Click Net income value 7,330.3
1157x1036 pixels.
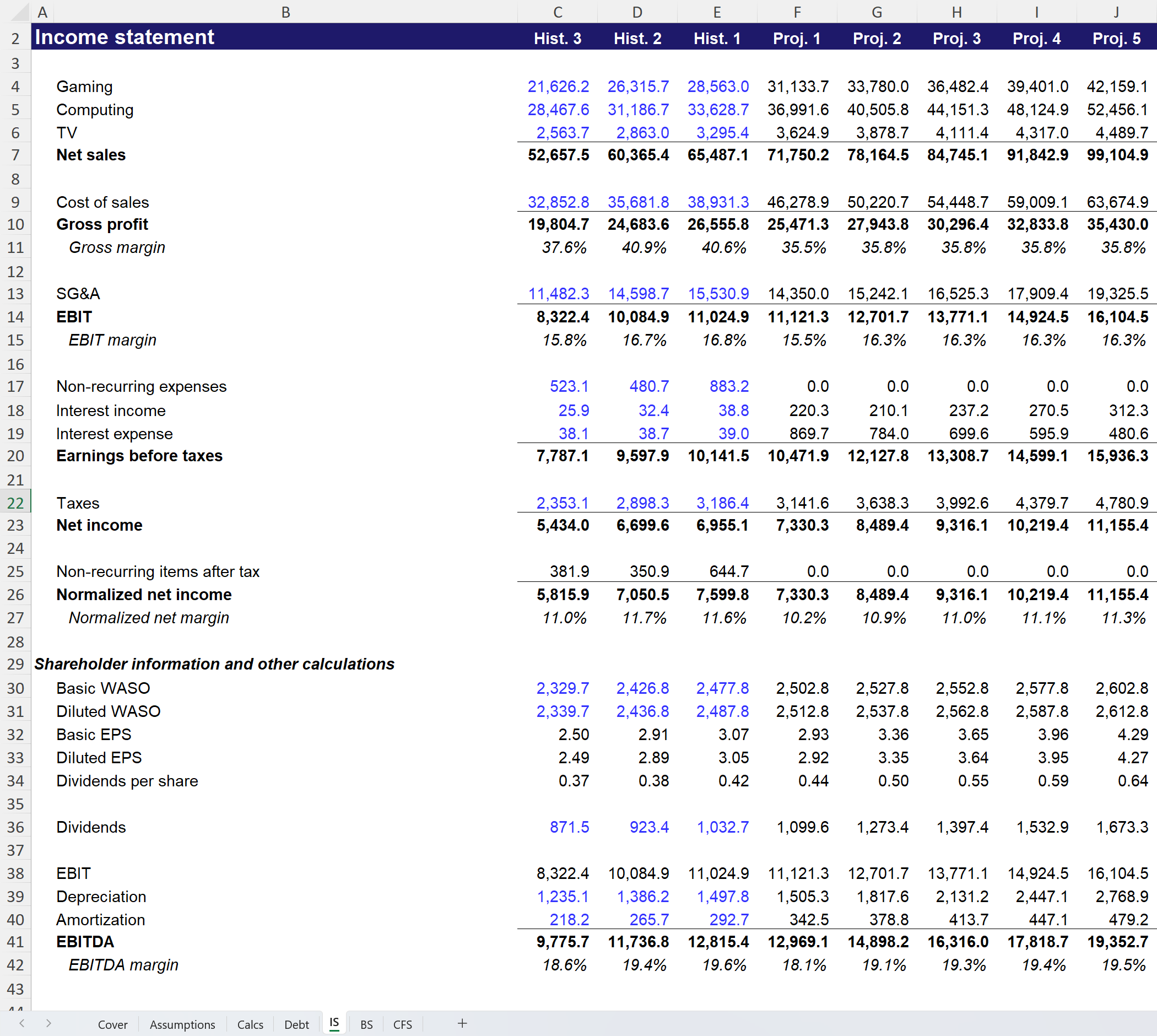(802, 525)
